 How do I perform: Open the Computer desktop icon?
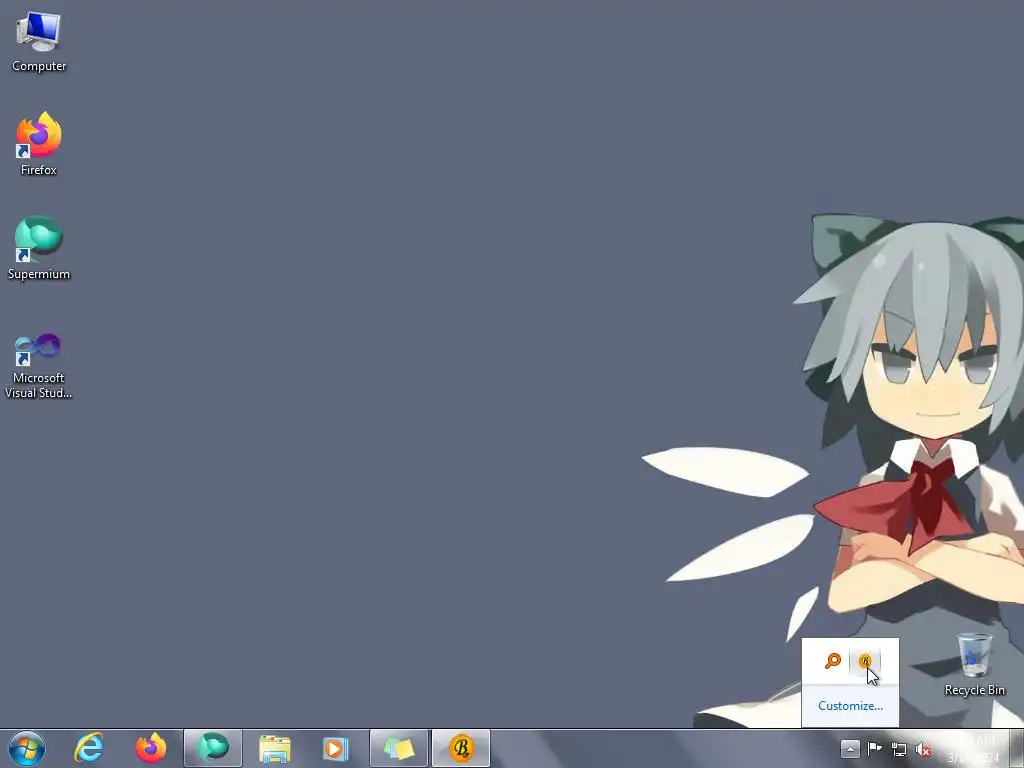click(x=39, y=42)
